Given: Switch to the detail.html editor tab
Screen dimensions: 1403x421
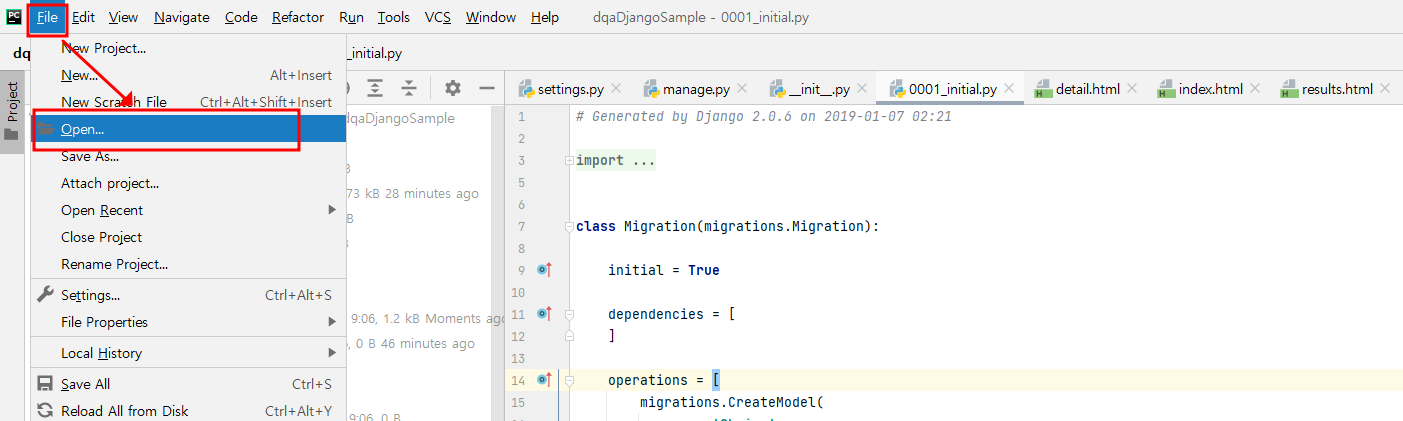Looking at the screenshot, I should (1086, 89).
